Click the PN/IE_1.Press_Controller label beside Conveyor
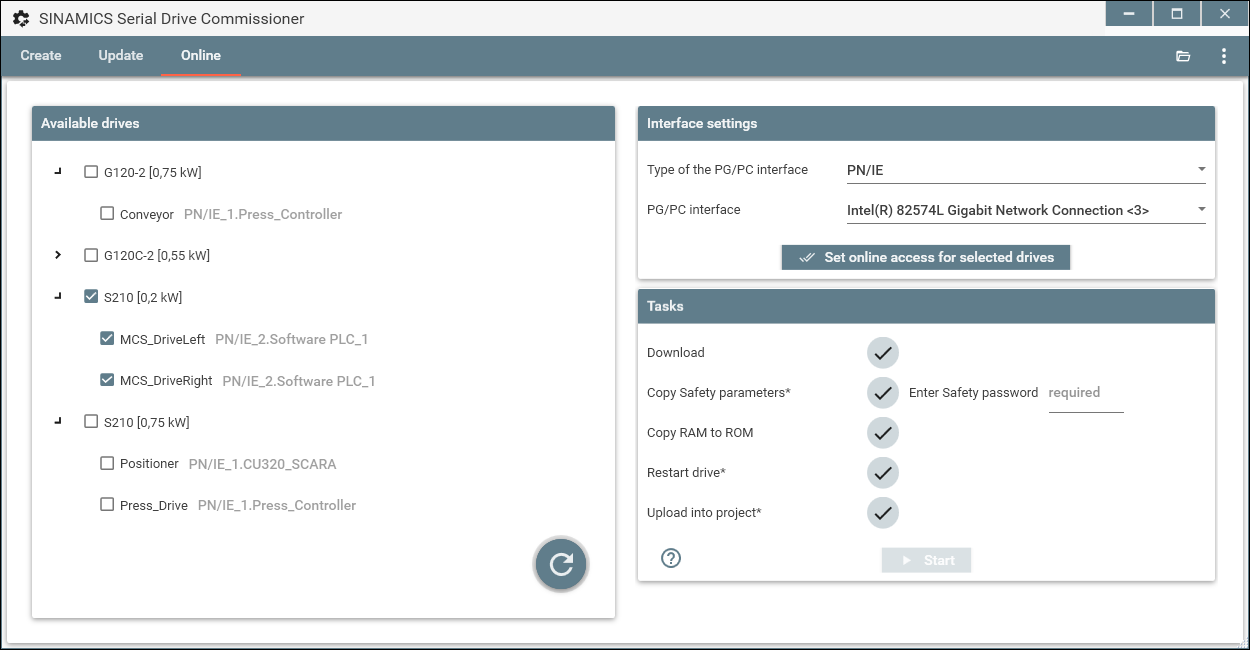1250x650 pixels. (x=263, y=214)
